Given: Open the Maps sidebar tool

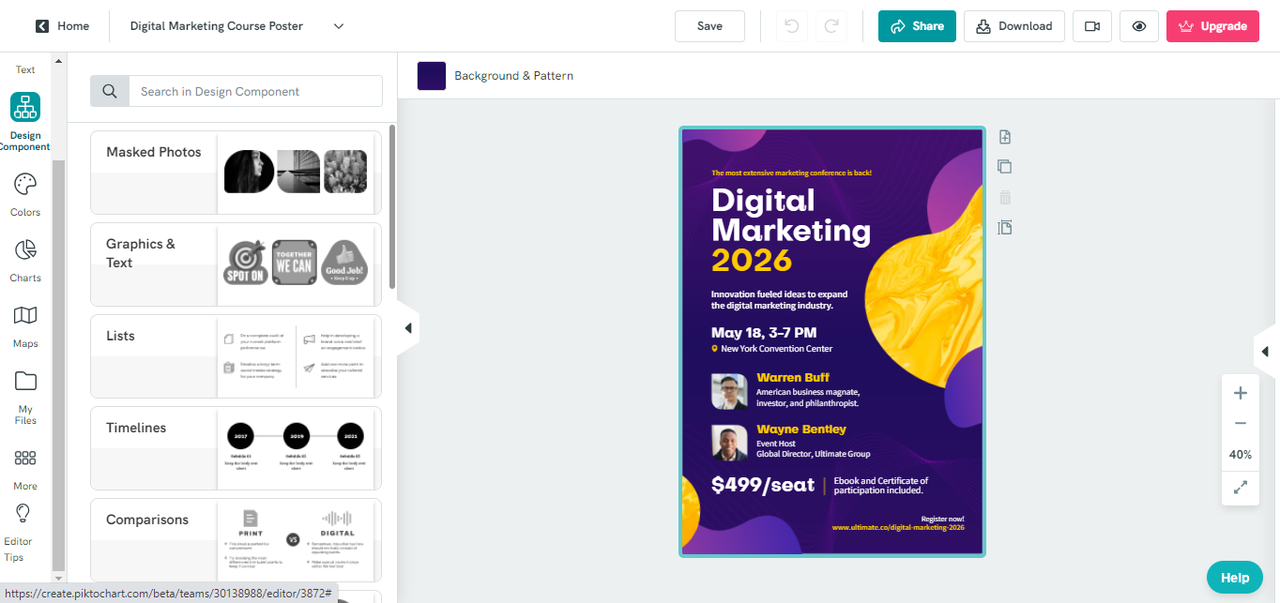Looking at the screenshot, I should point(25,326).
